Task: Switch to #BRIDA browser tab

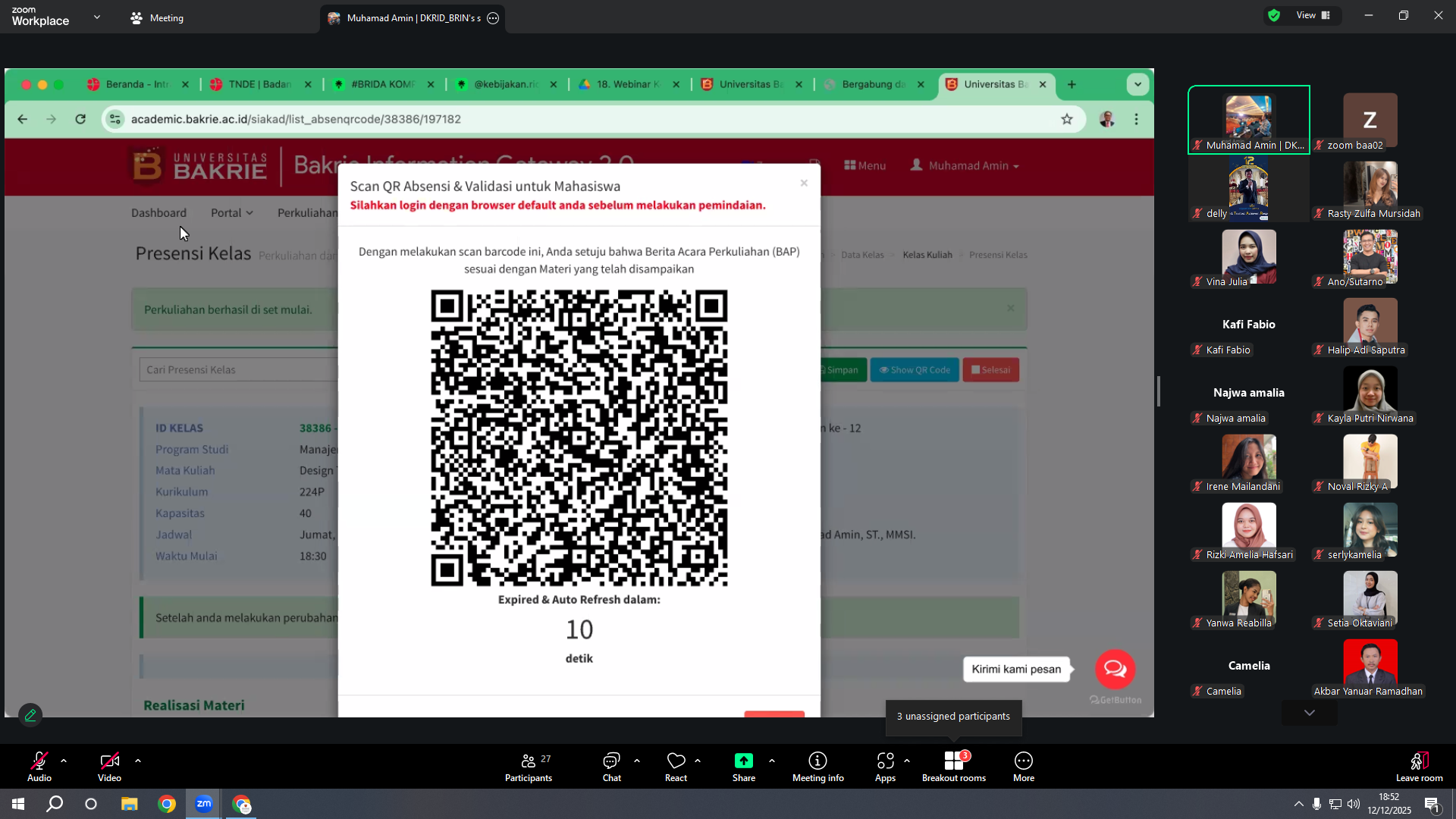Action: (x=383, y=84)
